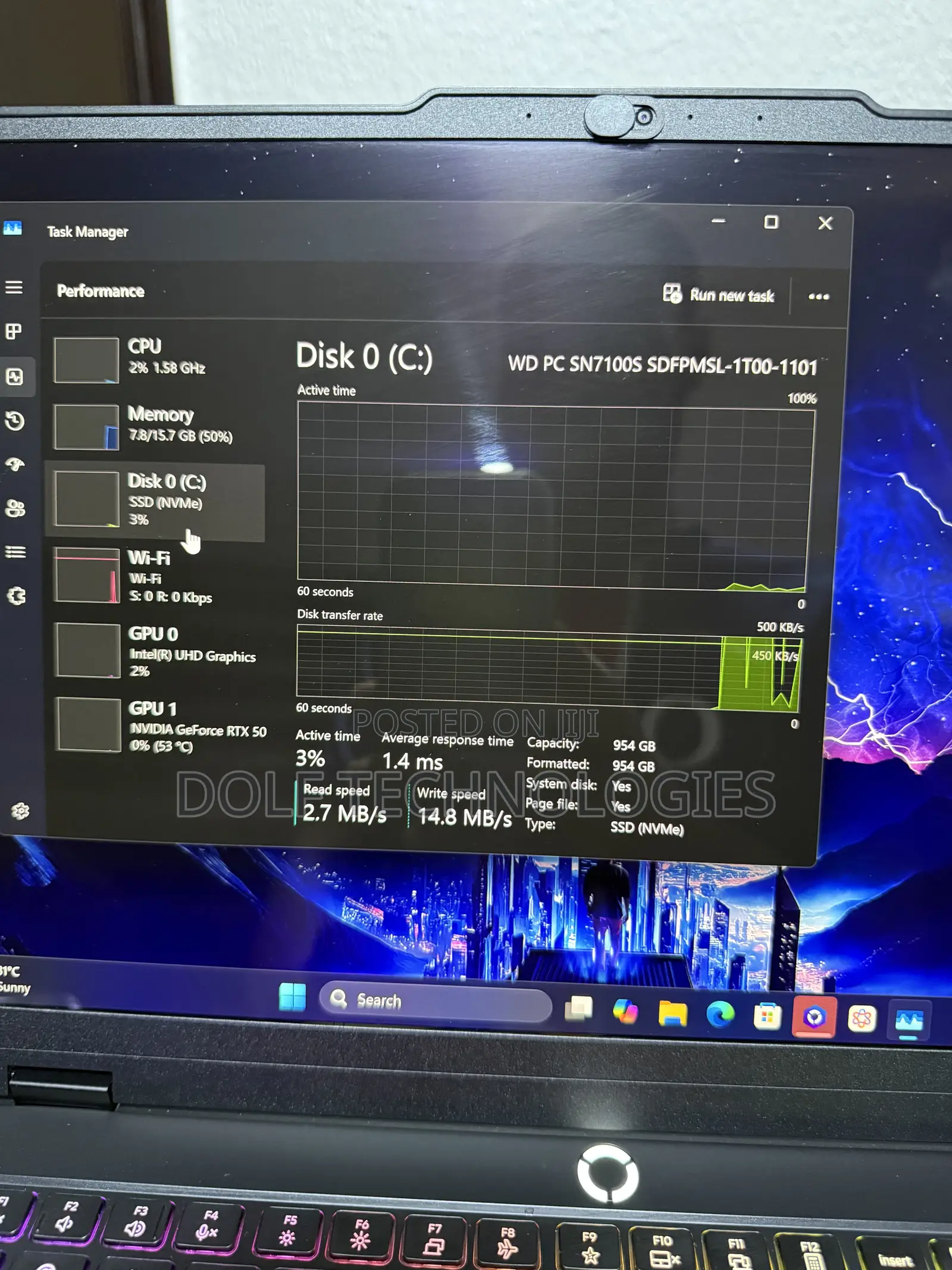Open Microsoft Store from the taskbar
952x1270 pixels.
(767, 1016)
